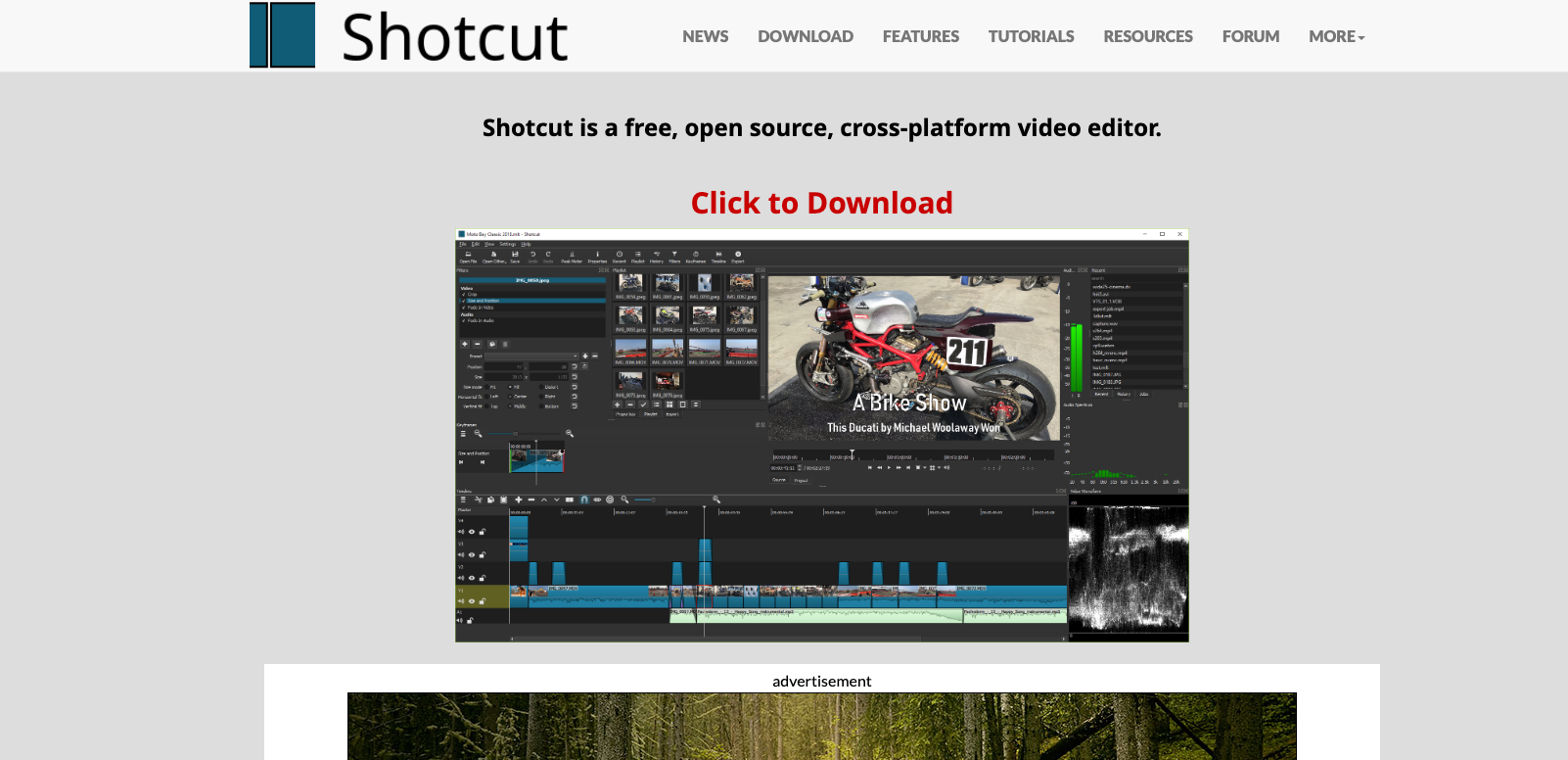This screenshot has height=760, width=1568.
Task: Open the Preset dropdown in Filters panel
Action: 532,356
